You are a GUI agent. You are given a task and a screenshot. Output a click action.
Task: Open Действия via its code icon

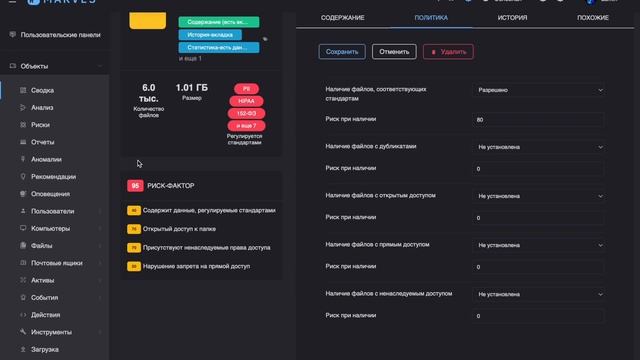pyautogui.click(x=23, y=315)
